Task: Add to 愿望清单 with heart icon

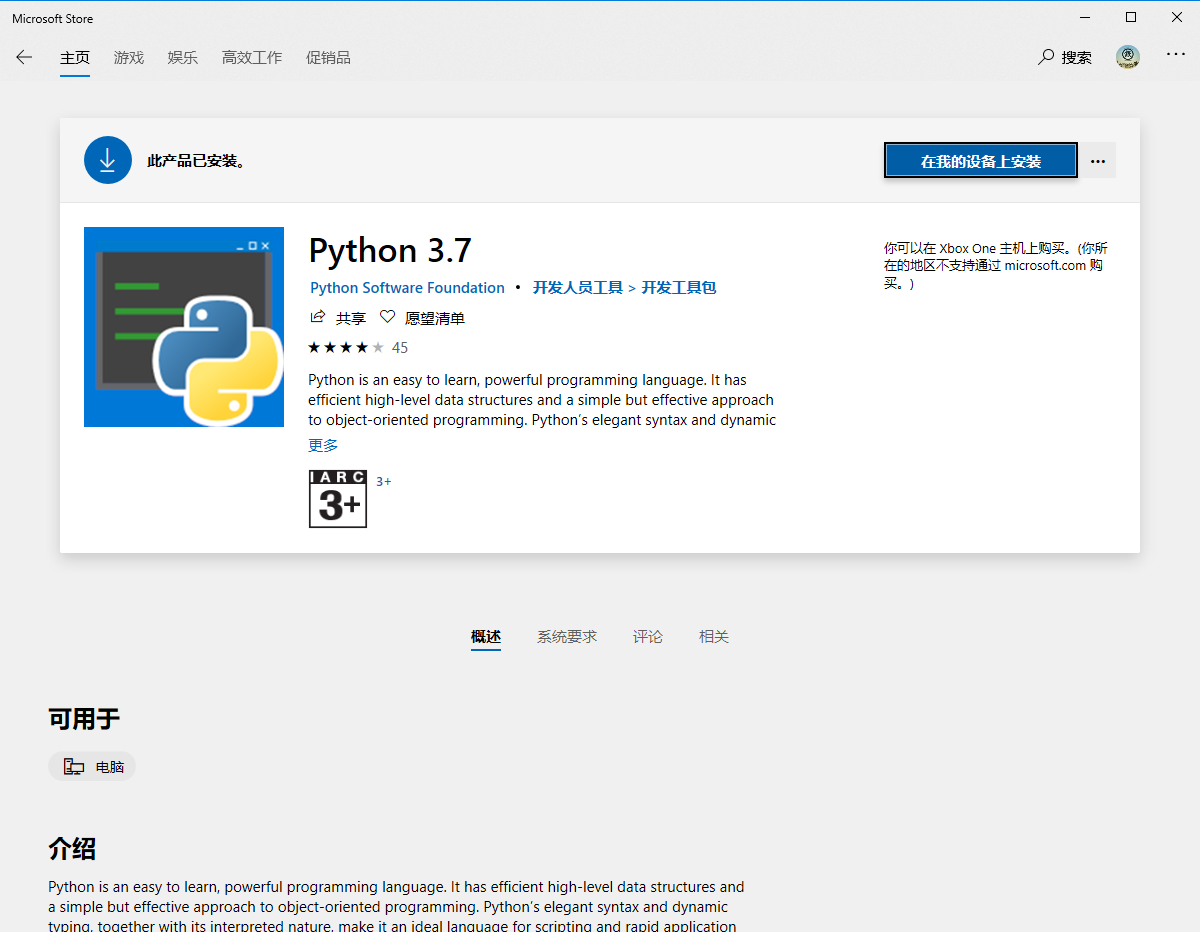Action: tap(387, 318)
